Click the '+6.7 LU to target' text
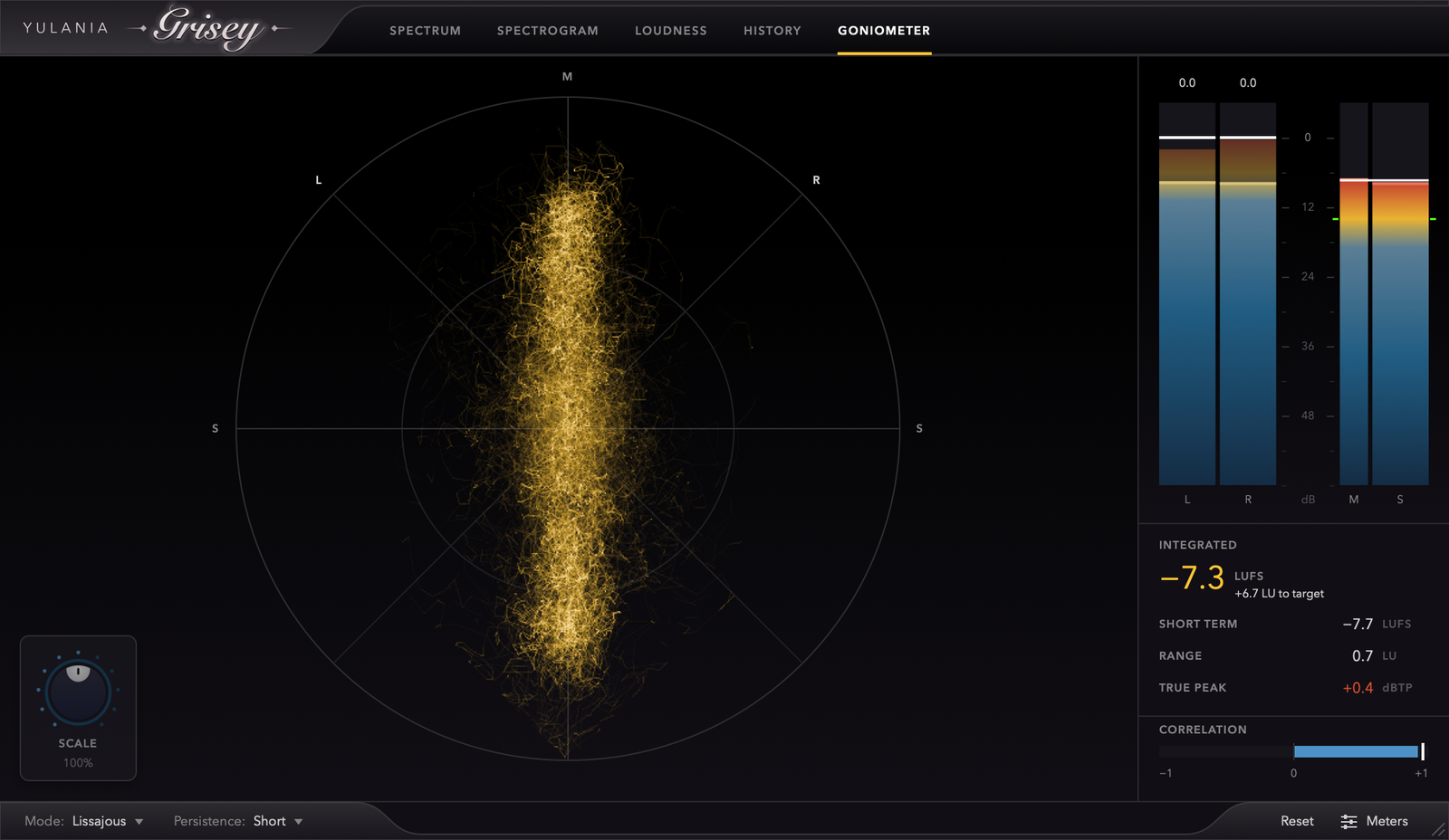1449x840 pixels. point(1279,594)
